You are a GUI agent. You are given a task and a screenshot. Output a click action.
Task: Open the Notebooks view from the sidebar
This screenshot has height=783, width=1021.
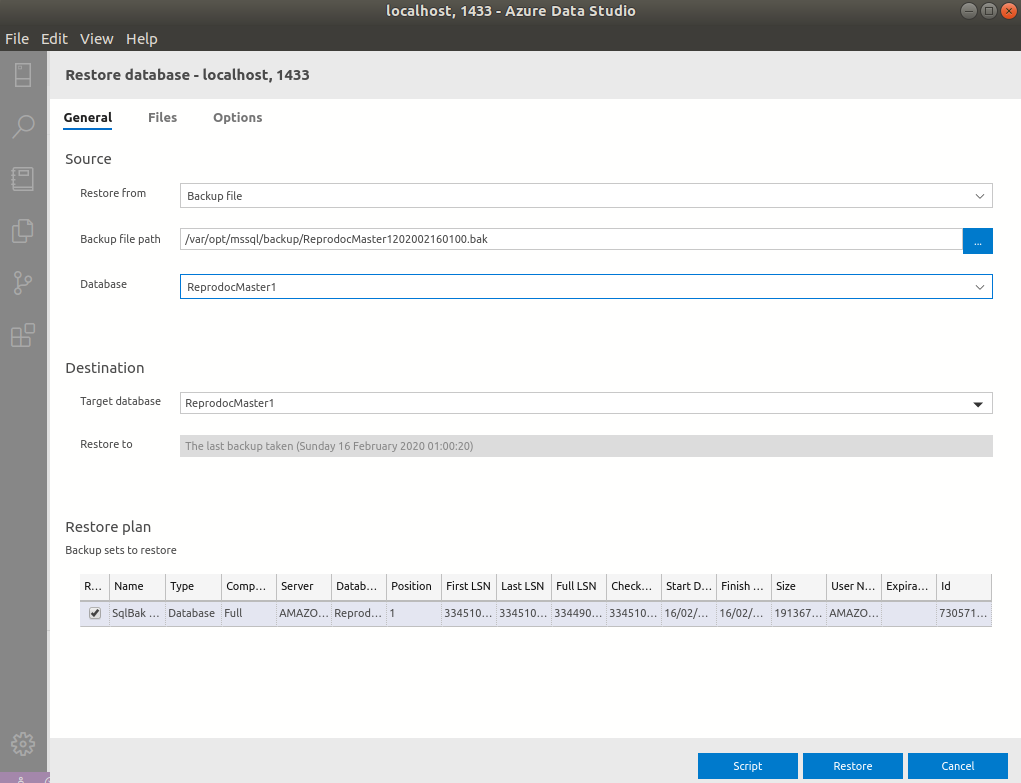pos(22,178)
